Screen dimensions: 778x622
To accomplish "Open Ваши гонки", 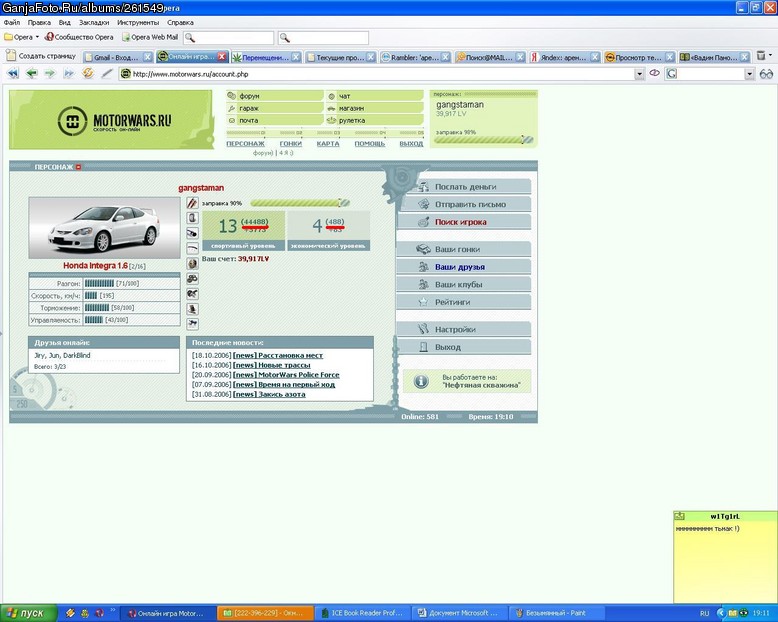I will pyautogui.click(x=464, y=249).
